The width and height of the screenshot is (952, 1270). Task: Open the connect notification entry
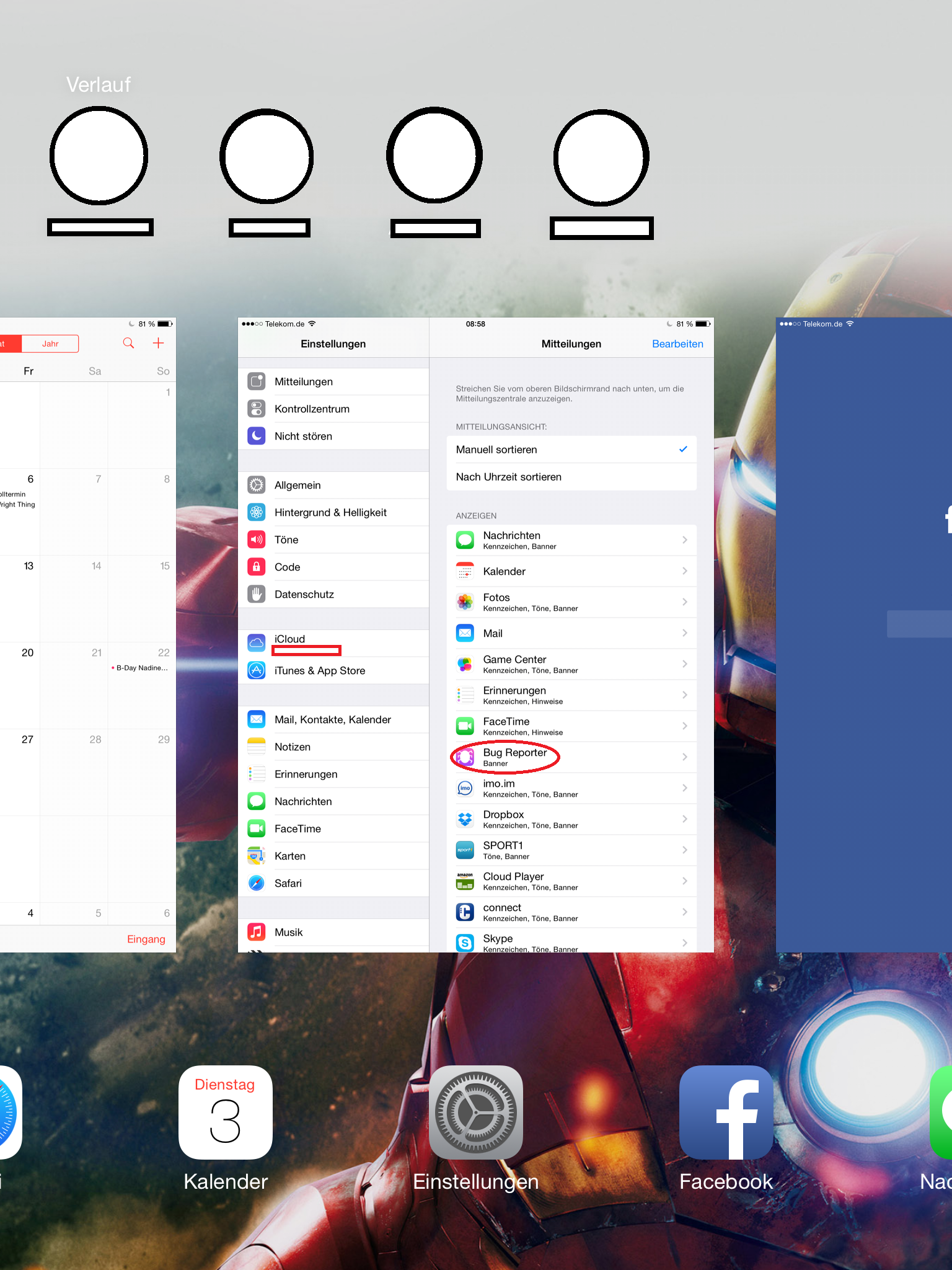(x=571, y=912)
